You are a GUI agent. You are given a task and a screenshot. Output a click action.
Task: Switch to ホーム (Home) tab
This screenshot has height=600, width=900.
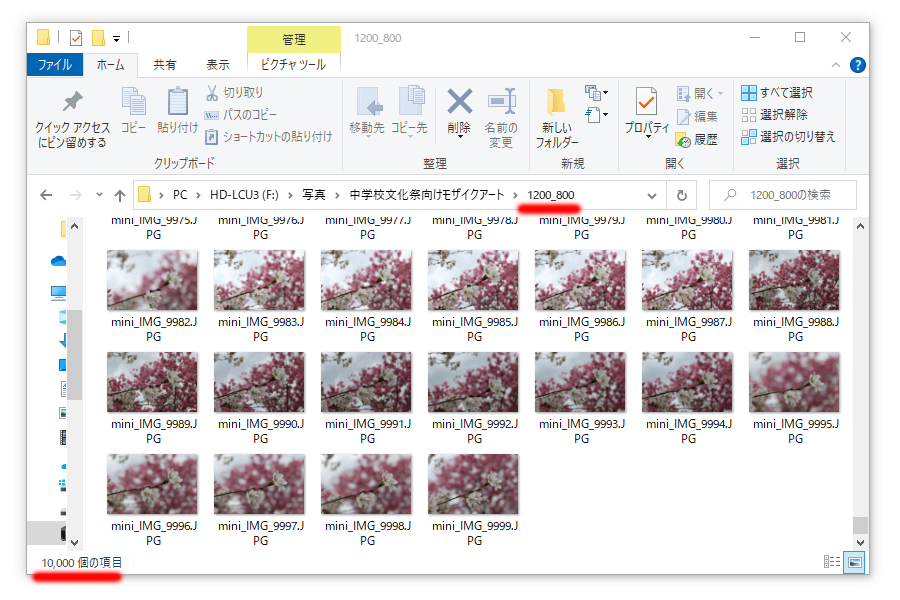pyautogui.click(x=110, y=65)
